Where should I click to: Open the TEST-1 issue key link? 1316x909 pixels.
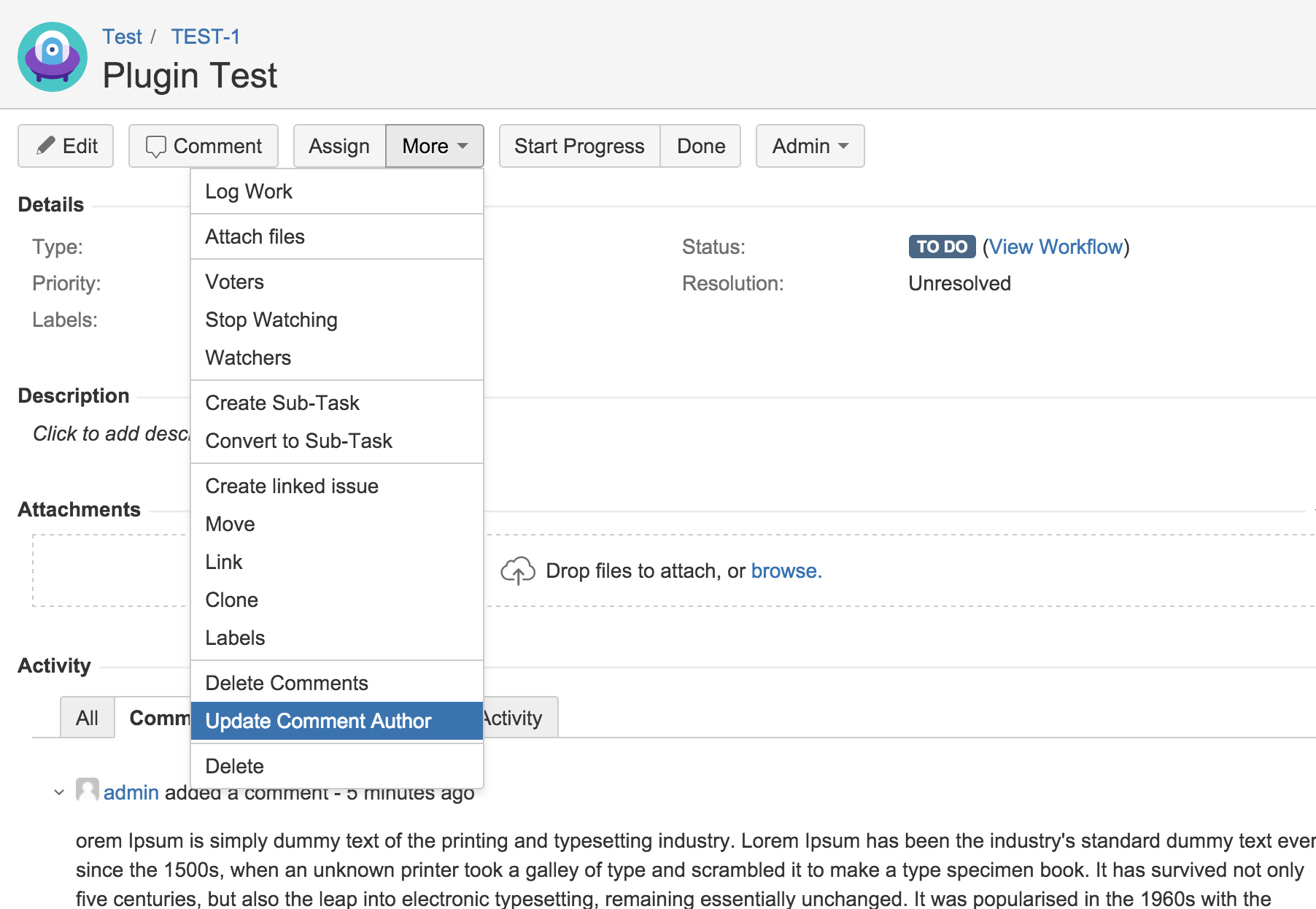click(205, 36)
